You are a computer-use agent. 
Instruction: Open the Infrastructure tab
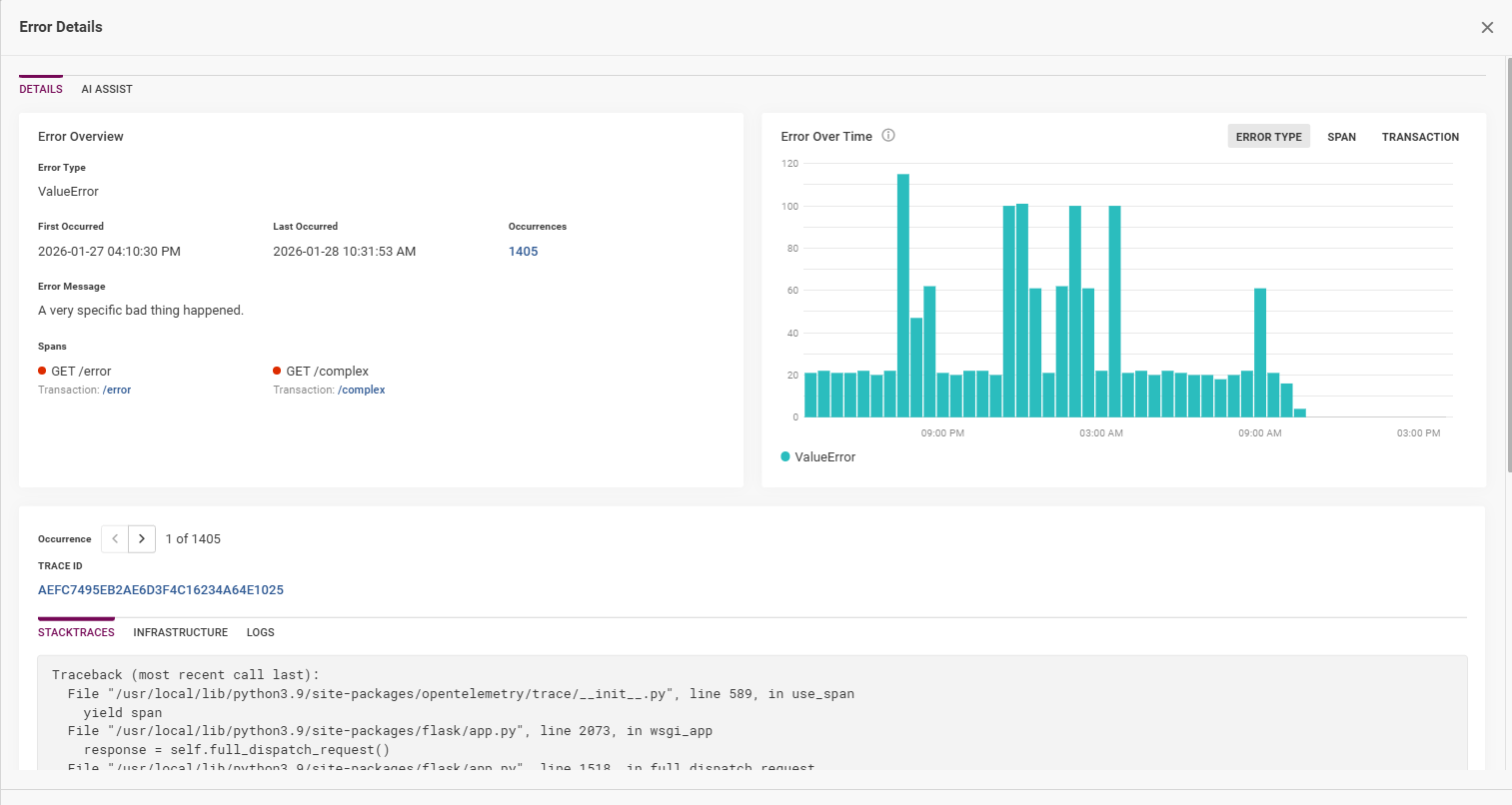tap(181, 632)
